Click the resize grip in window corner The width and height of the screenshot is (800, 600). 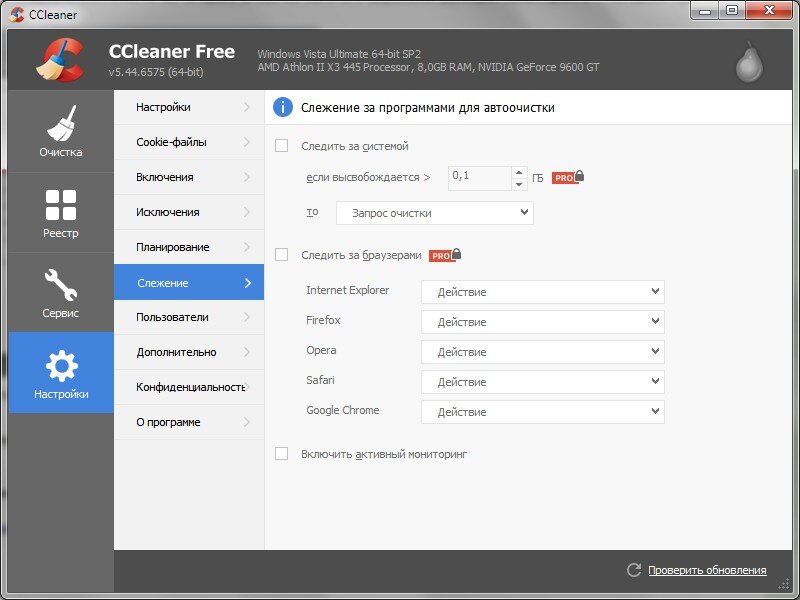[783, 583]
